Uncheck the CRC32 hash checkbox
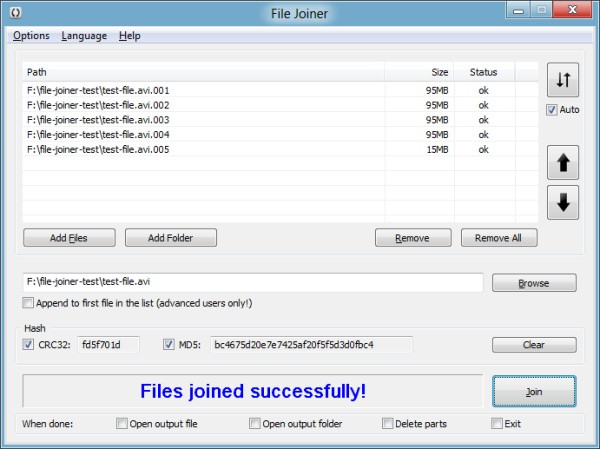Viewport: 600px width, 449px height. (28, 345)
